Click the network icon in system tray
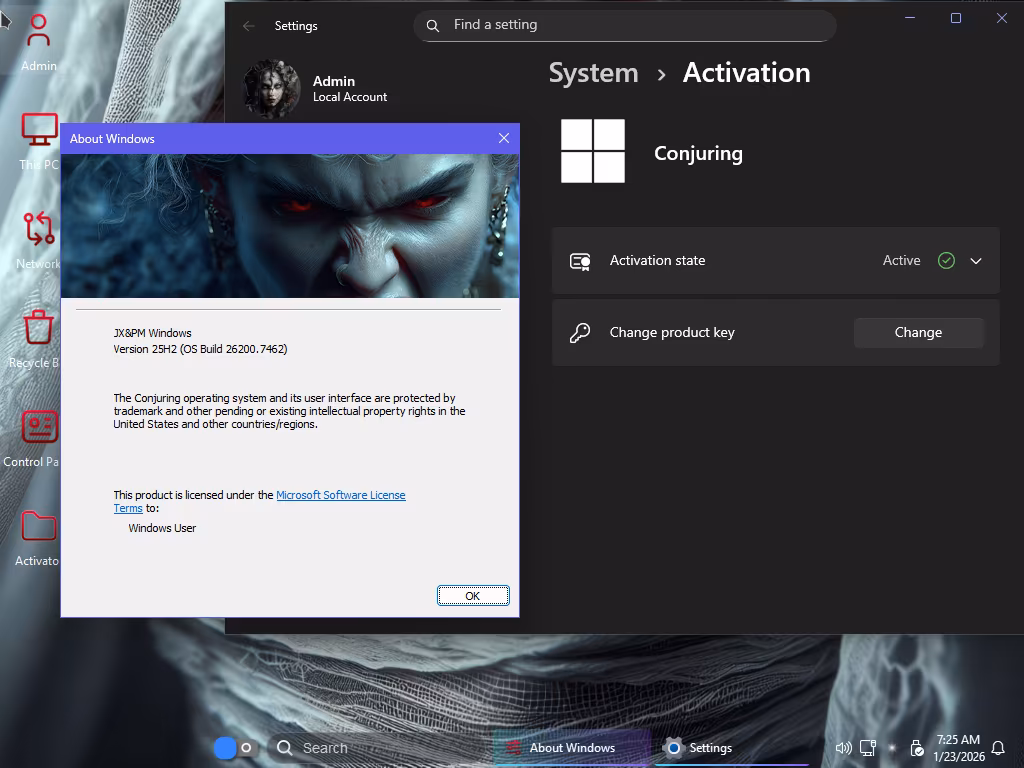Viewport: 1024px width, 768px height. tap(868, 748)
